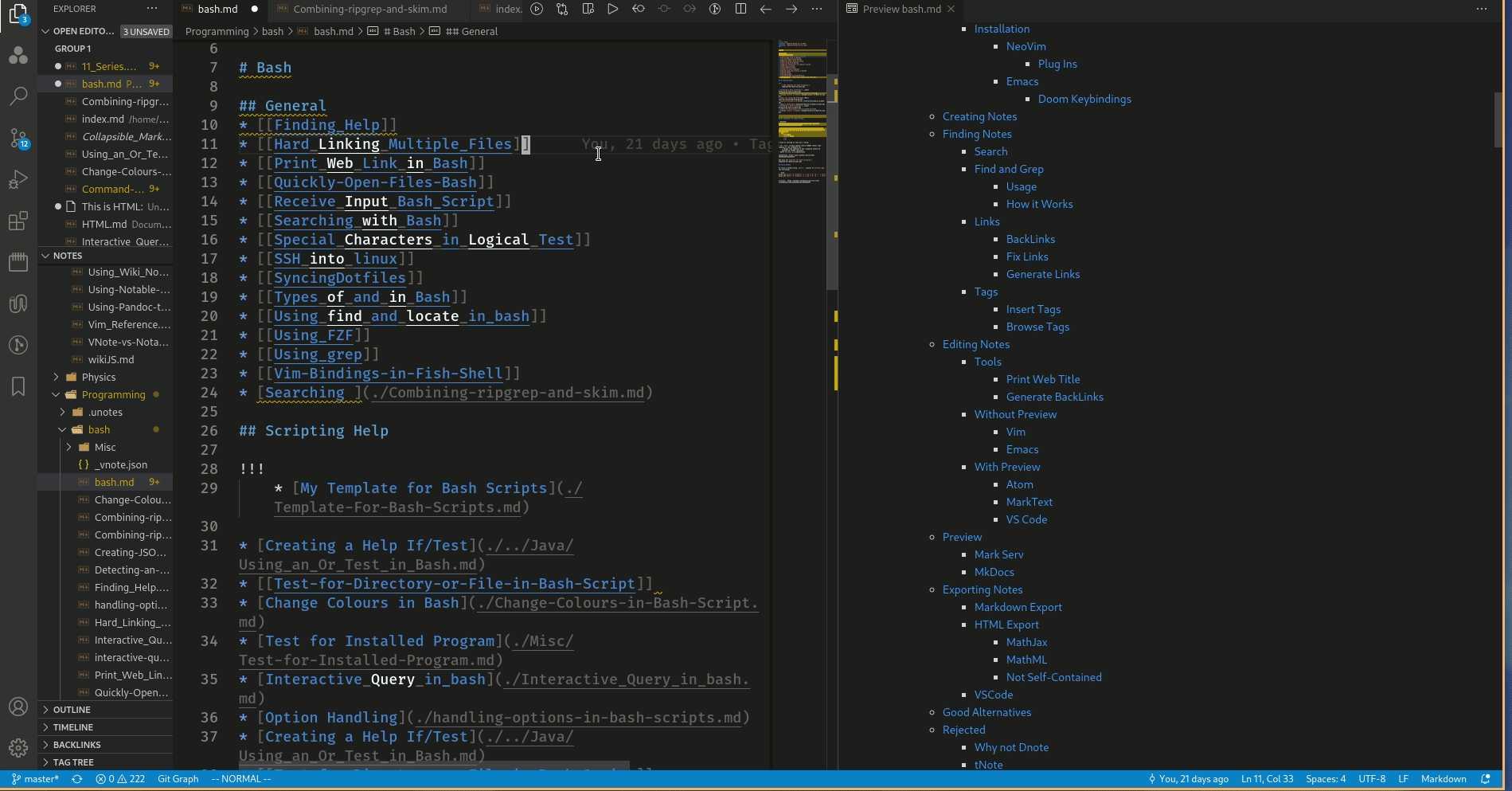Switch to the bash.md editor tab
This screenshot has height=791, width=1512.
point(219,9)
